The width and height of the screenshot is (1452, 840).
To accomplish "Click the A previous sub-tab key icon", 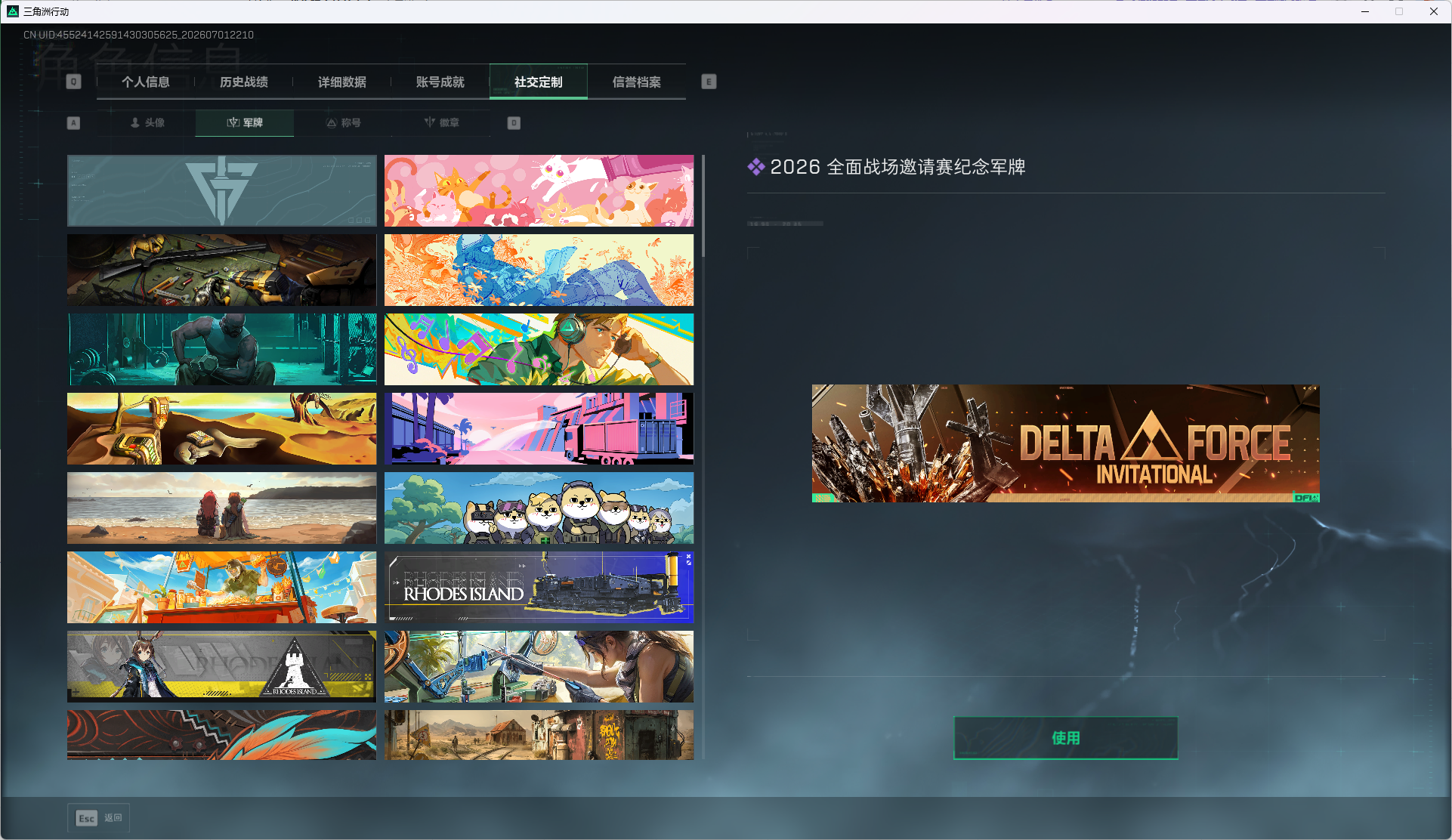I will click(73, 122).
